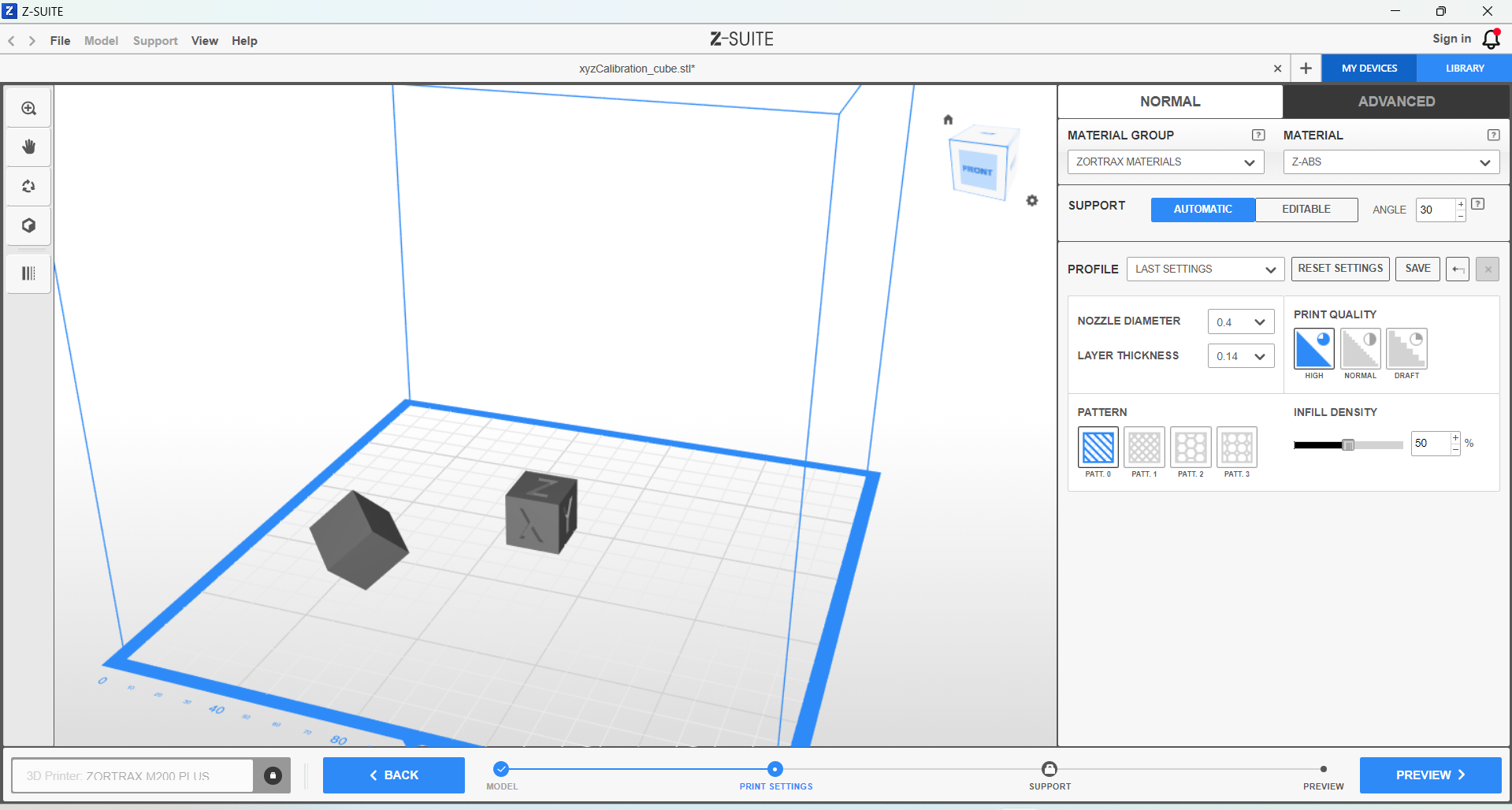Set support mode to AUTOMATIC
The image size is (1512, 810).
pyautogui.click(x=1203, y=210)
